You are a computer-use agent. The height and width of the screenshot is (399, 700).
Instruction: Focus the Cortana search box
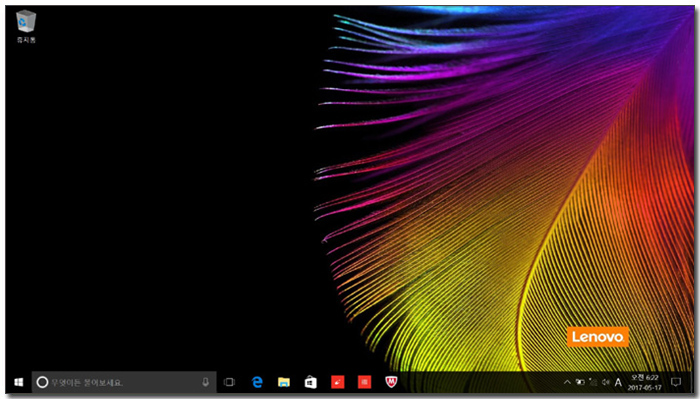point(124,382)
